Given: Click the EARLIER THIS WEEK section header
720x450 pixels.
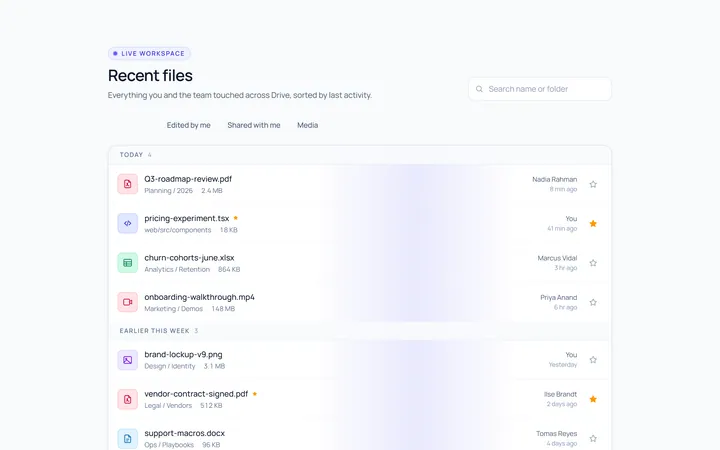Looking at the screenshot, I should [360, 331].
